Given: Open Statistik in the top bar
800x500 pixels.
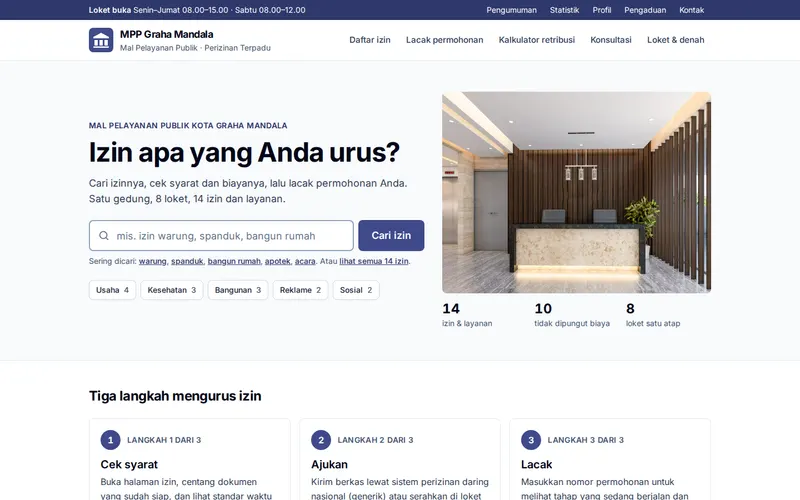Looking at the screenshot, I should [564, 10].
